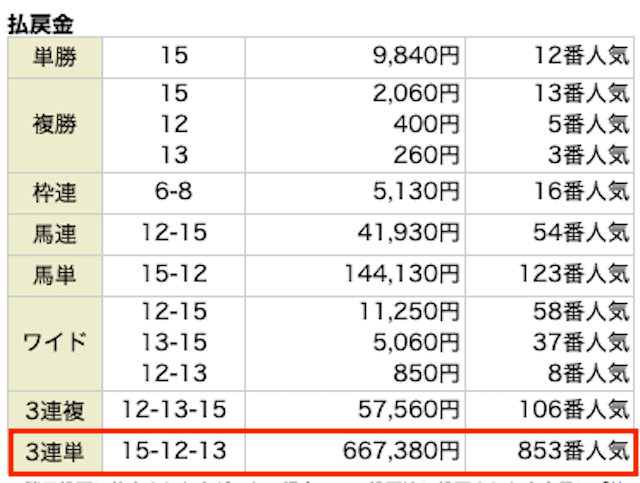
Task: Click the ワイド row label
Action: tap(55, 342)
